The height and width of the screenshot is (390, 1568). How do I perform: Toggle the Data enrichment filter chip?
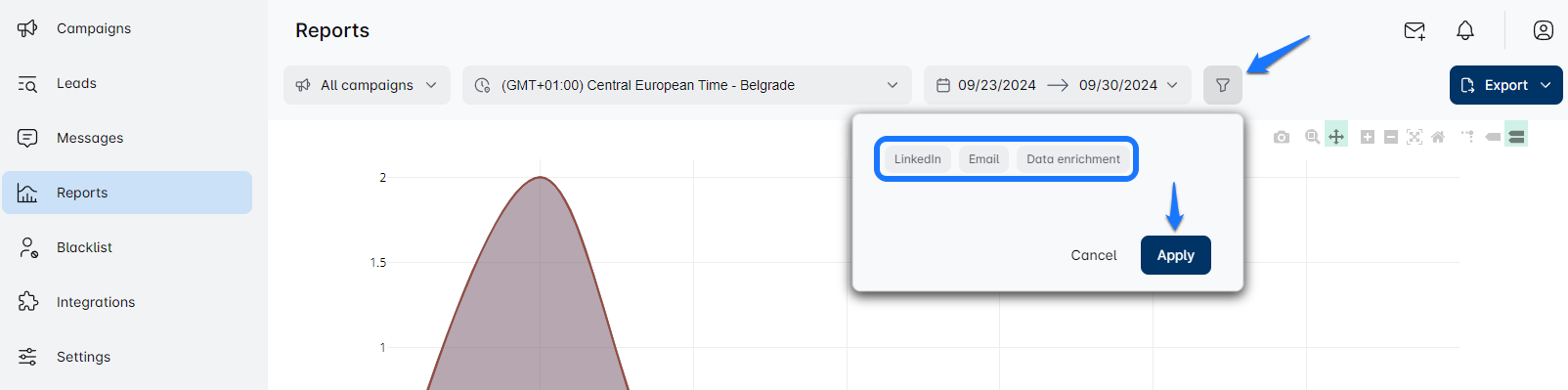(1073, 159)
